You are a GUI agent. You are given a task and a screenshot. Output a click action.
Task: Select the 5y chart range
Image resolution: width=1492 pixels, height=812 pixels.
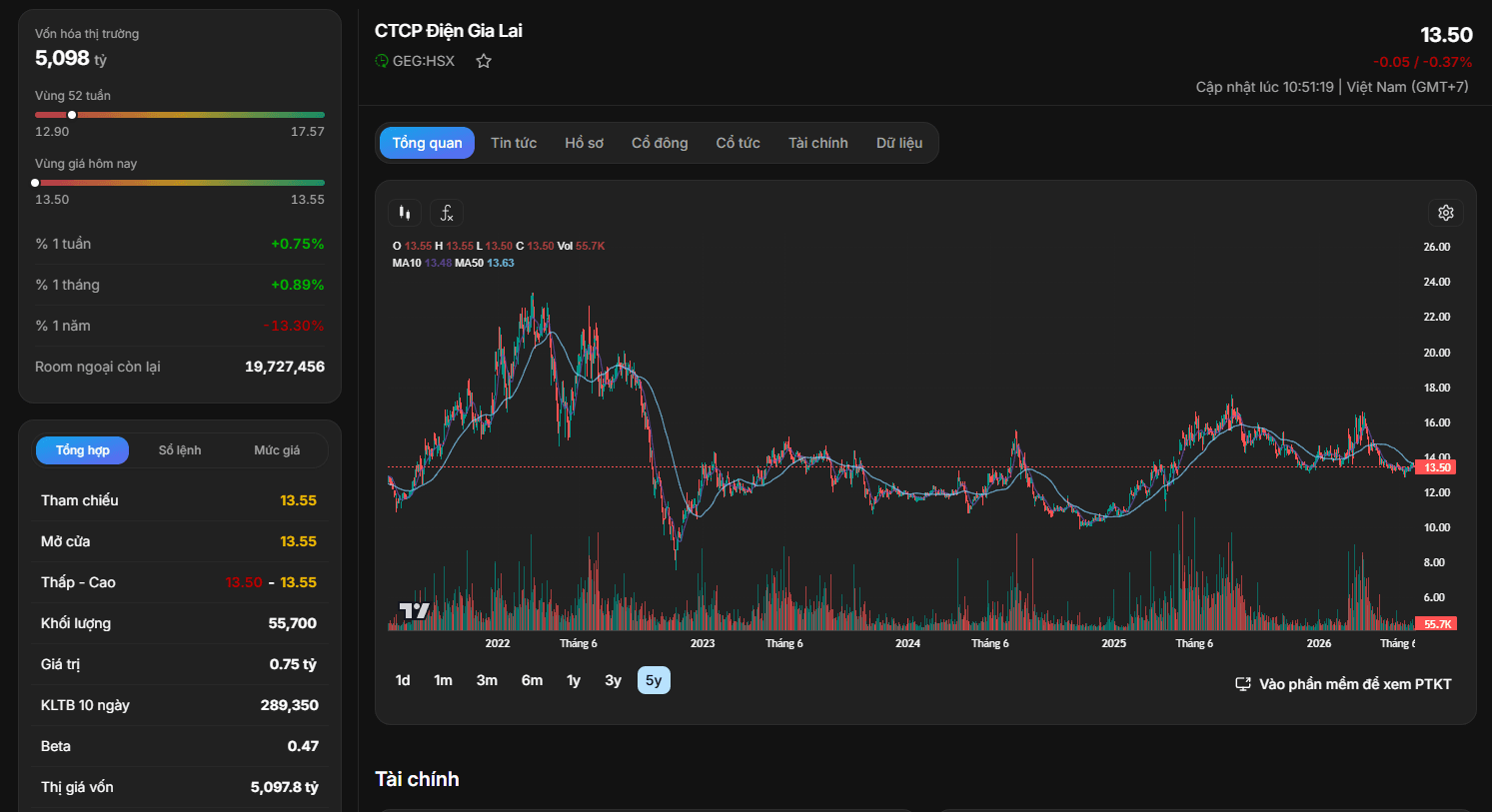[x=654, y=680]
